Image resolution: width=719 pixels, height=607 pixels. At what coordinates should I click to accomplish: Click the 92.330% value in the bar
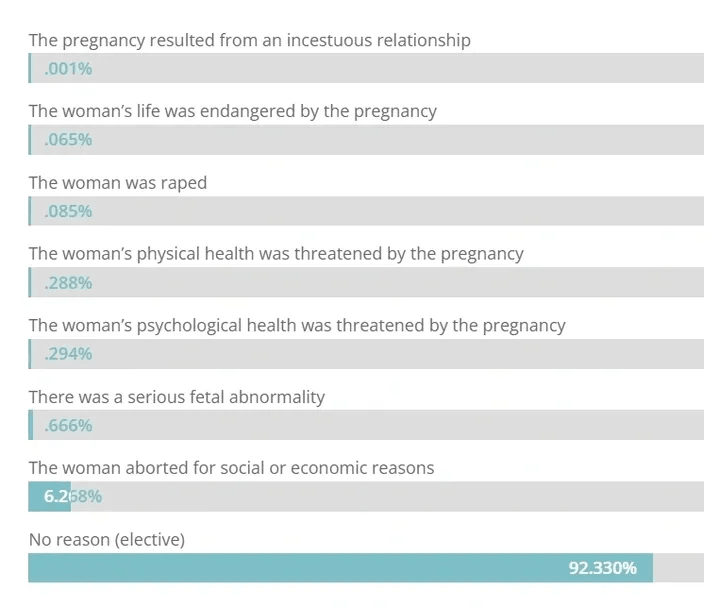tap(602, 568)
